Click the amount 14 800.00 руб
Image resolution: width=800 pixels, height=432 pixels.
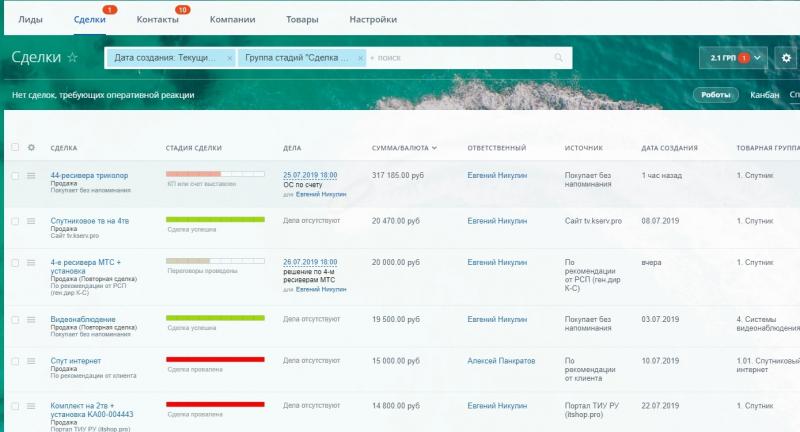tap(396, 405)
